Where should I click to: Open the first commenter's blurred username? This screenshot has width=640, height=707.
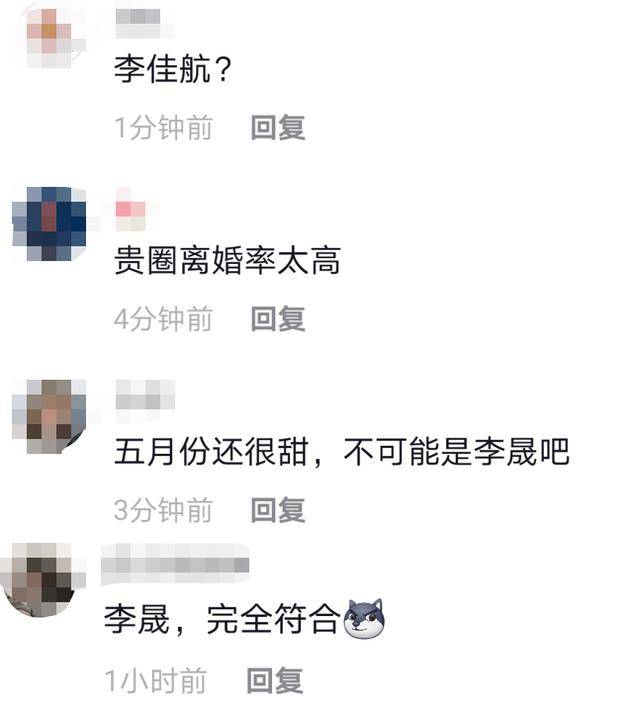(144, 23)
